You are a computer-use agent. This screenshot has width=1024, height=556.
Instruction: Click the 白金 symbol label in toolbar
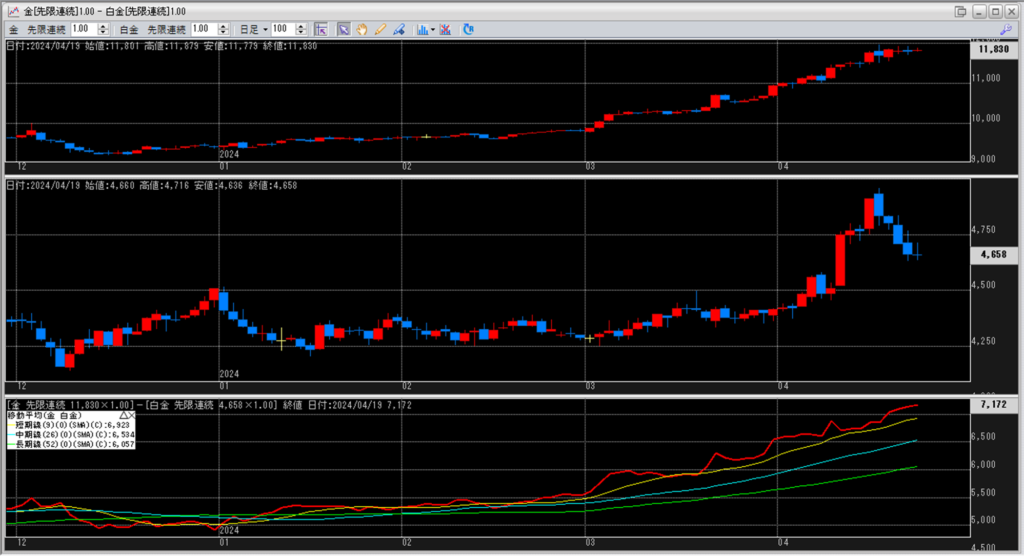tap(130, 30)
